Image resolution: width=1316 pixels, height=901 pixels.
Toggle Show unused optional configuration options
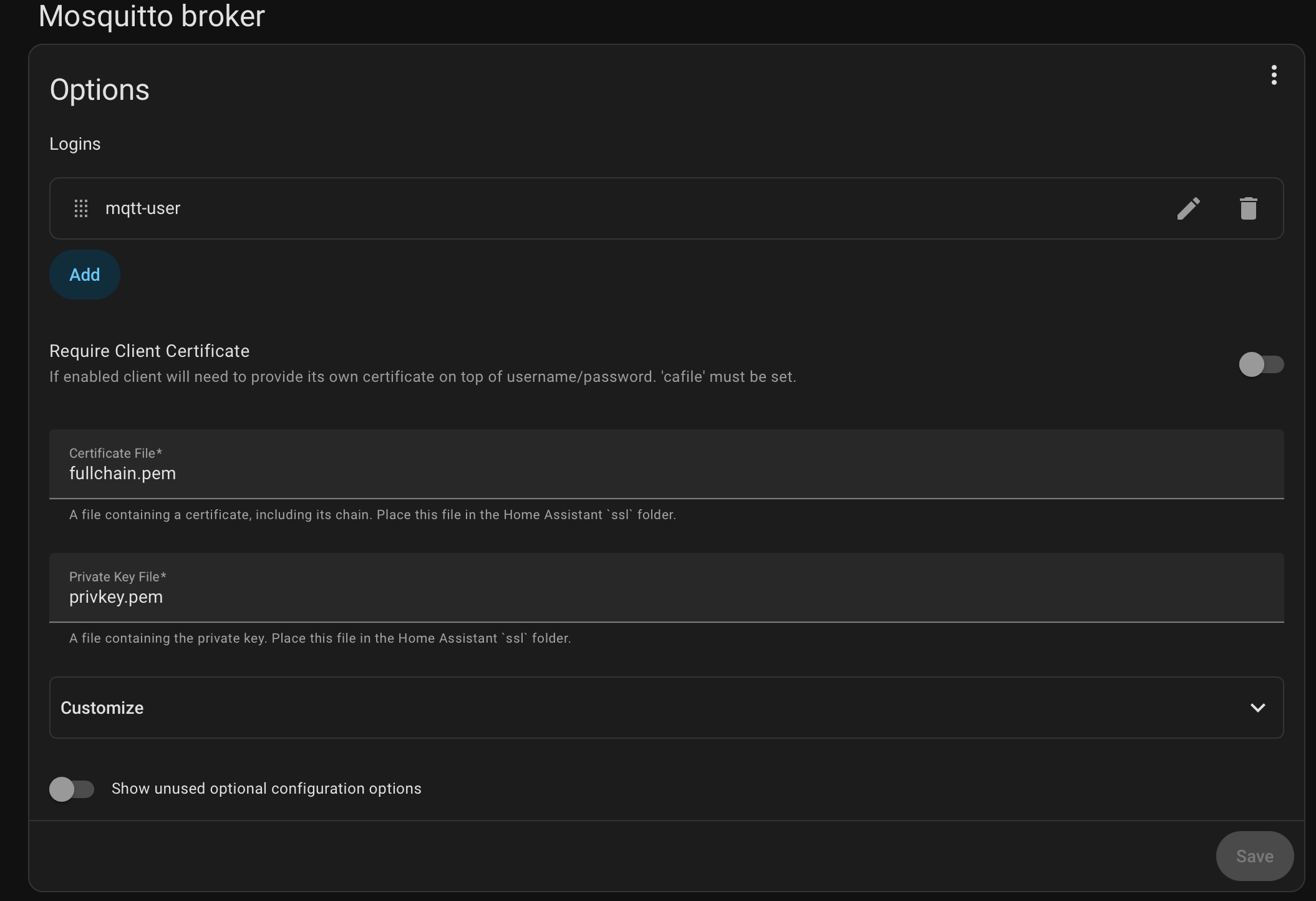click(72, 789)
